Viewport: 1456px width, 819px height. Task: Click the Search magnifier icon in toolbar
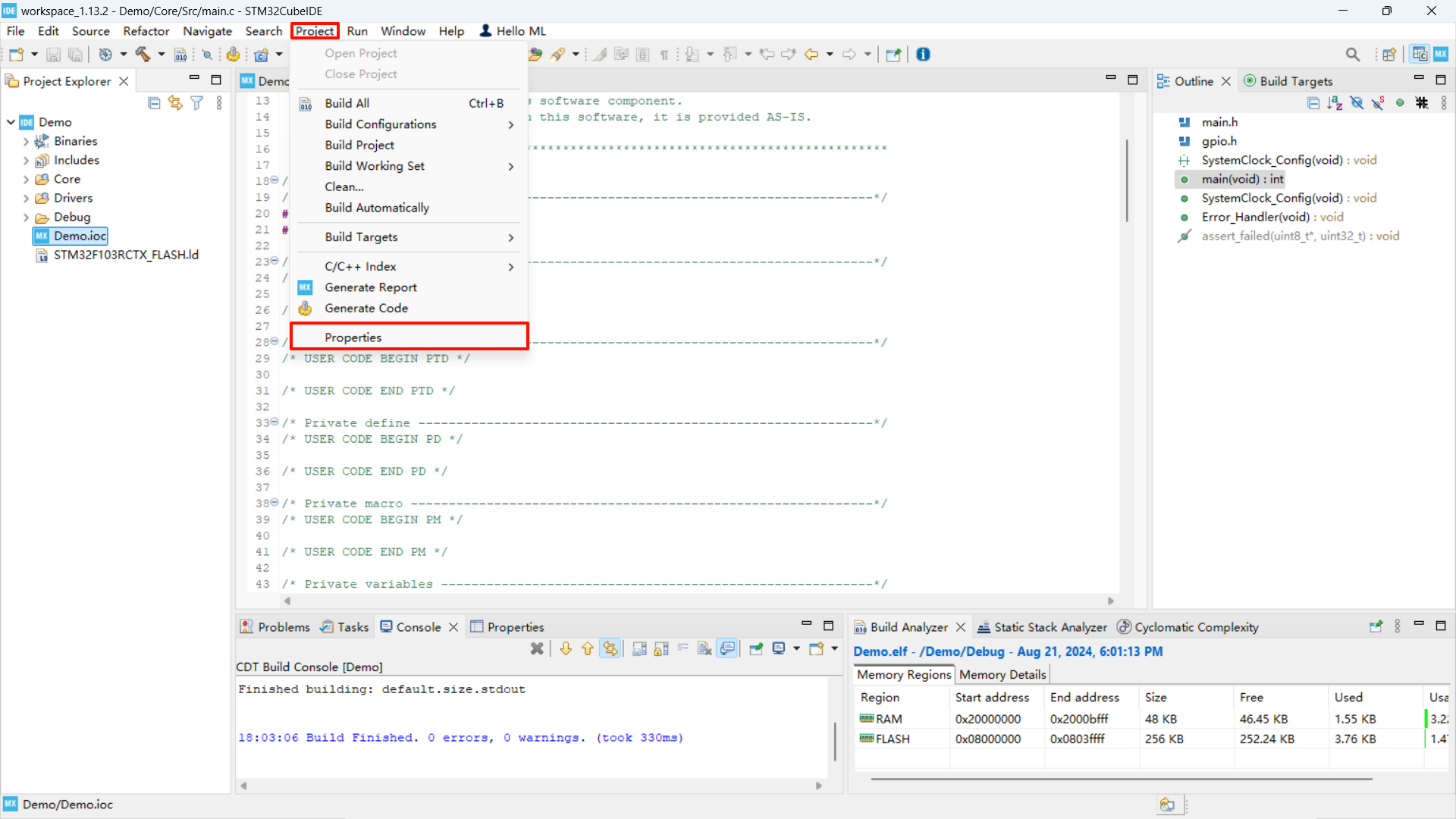coord(1353,55)
